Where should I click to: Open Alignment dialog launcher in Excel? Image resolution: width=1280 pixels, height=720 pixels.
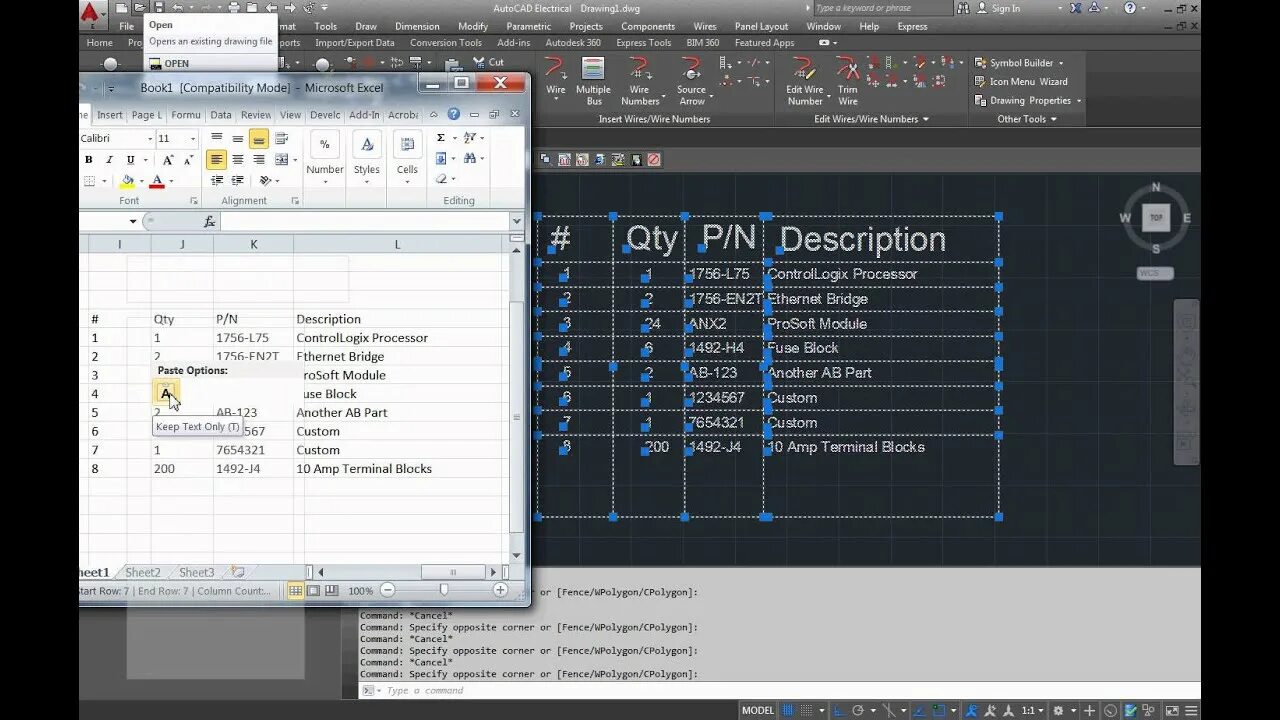(295, 201)
